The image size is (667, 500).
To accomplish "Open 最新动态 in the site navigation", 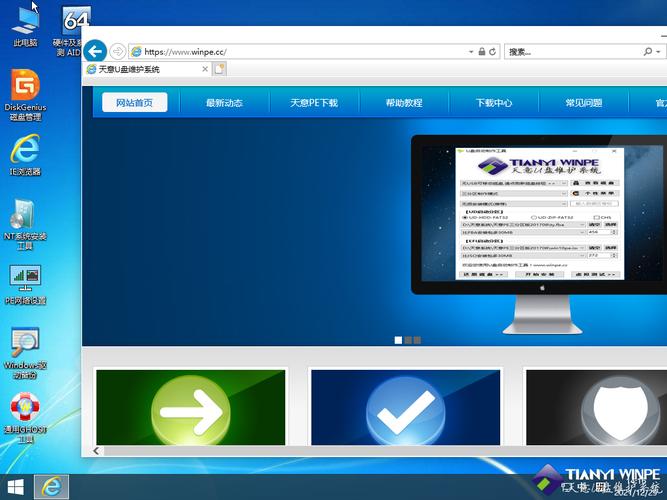I will 224,103.
